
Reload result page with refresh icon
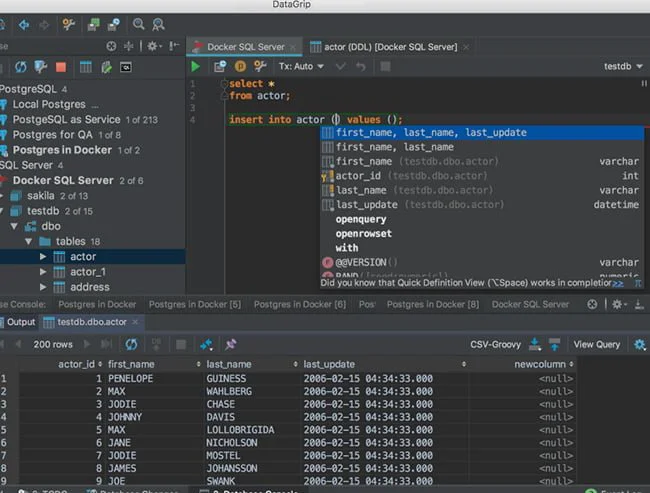tap(131, 344)
